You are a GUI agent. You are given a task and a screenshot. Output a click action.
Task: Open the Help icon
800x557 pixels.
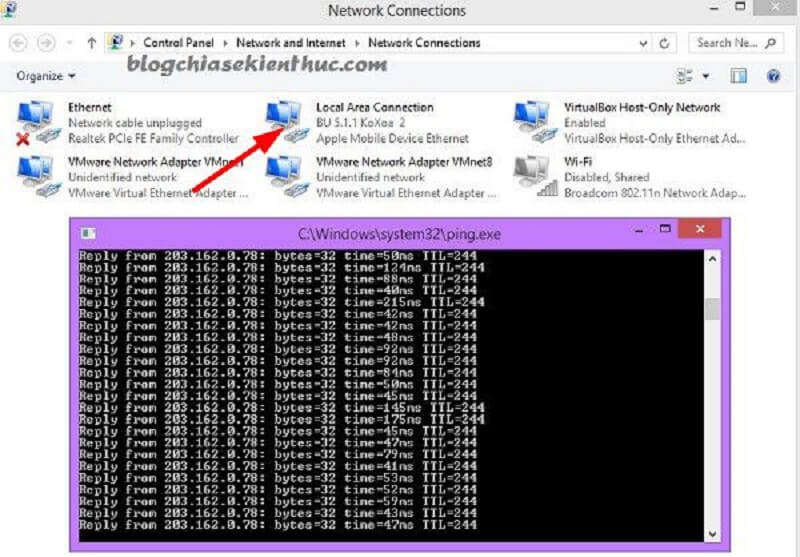pyautogui.click(x=773, y=76)
